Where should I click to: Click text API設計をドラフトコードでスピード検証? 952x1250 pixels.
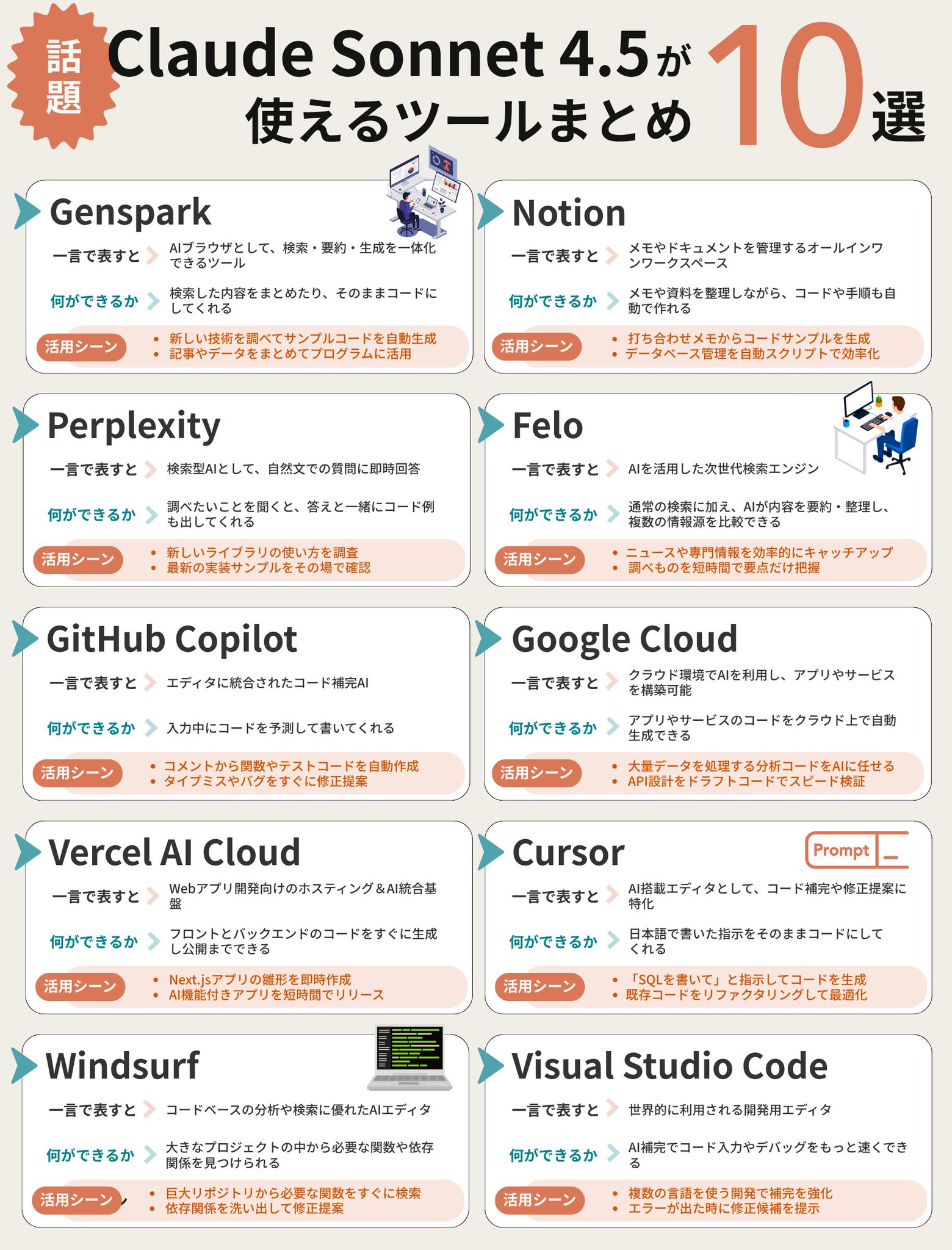click(x=746, y=781)
